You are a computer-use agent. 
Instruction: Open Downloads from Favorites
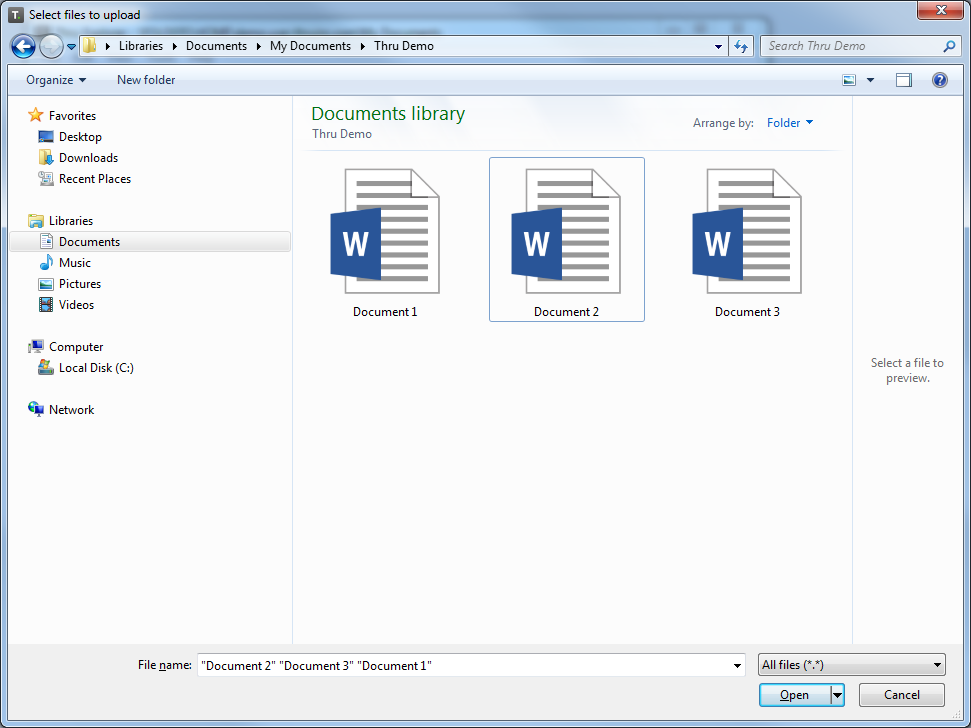coord(89,158)
